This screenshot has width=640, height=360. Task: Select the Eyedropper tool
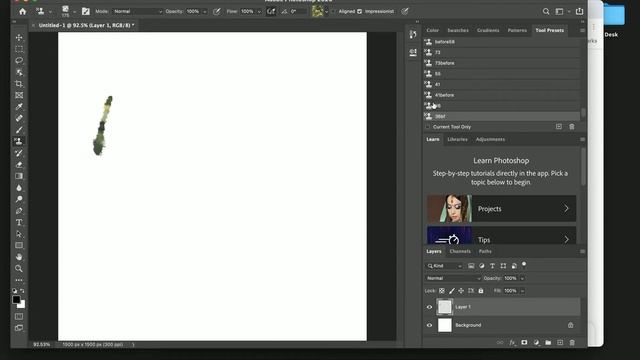point(19,107)
